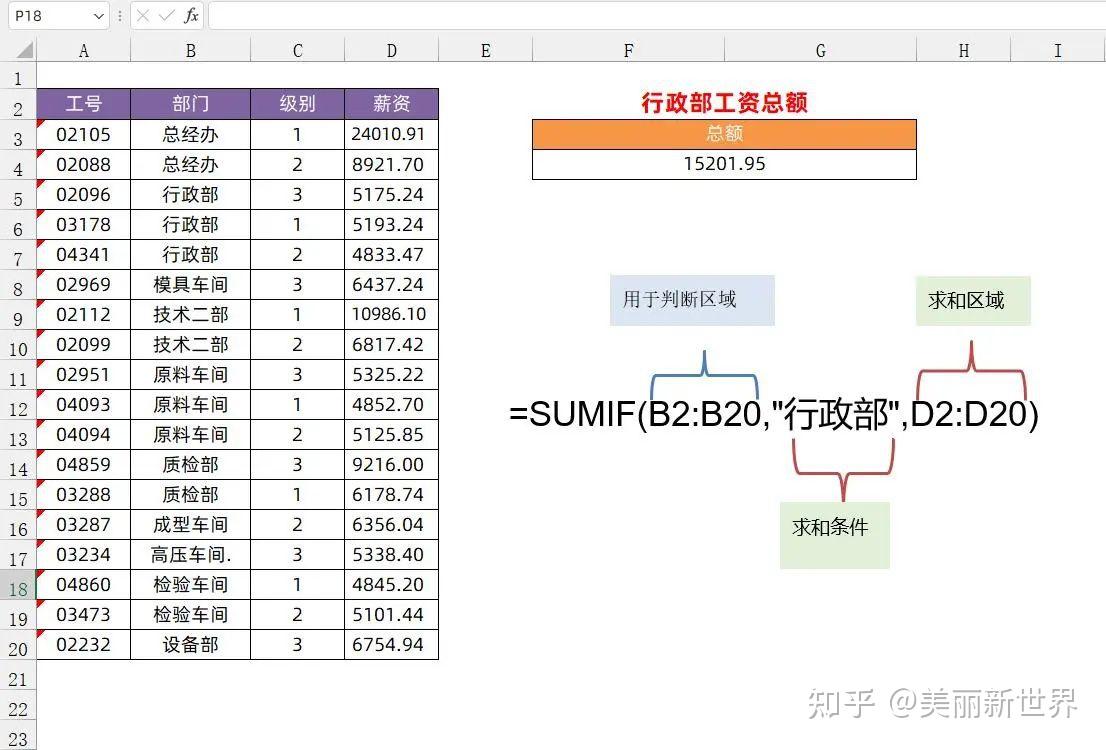Click the 薪资 header cell

391,104
